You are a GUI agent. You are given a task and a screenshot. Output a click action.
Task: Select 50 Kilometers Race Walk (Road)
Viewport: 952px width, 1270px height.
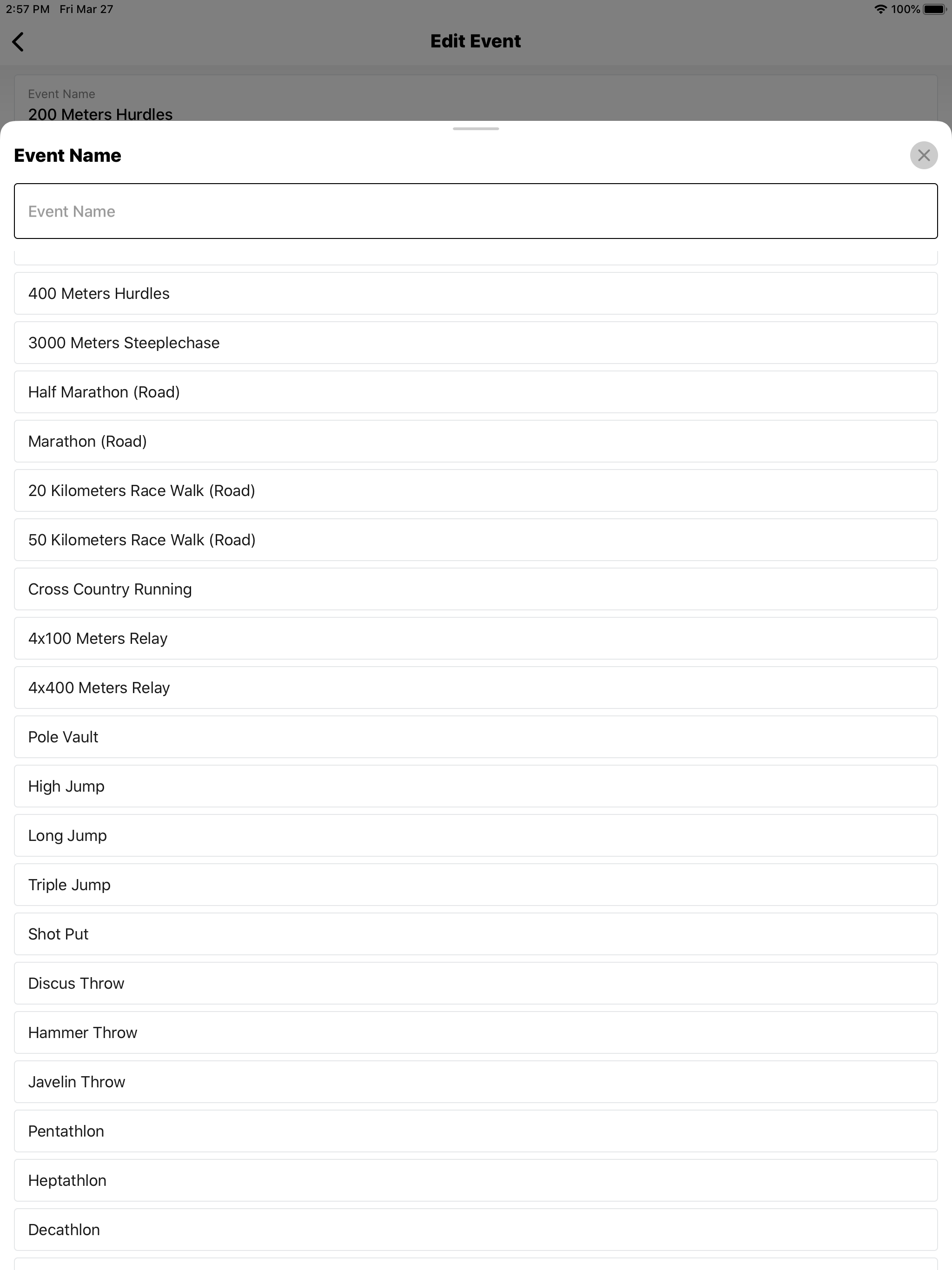[x=476, y=540]
